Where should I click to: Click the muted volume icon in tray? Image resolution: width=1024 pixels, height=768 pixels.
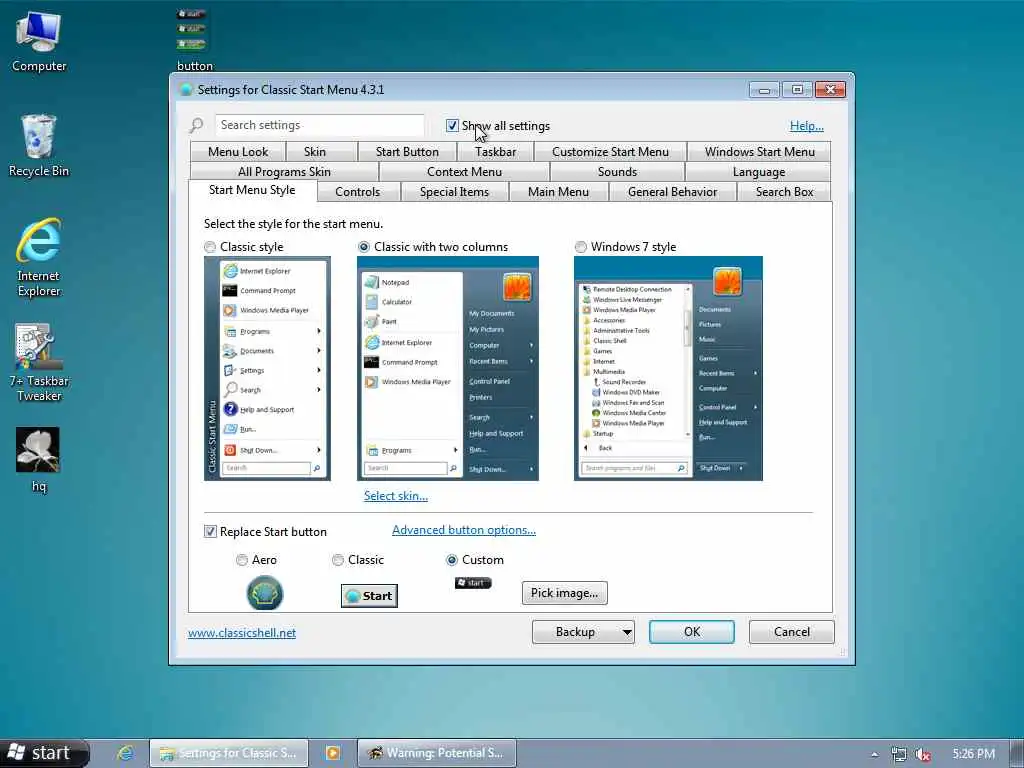[922, 754]
